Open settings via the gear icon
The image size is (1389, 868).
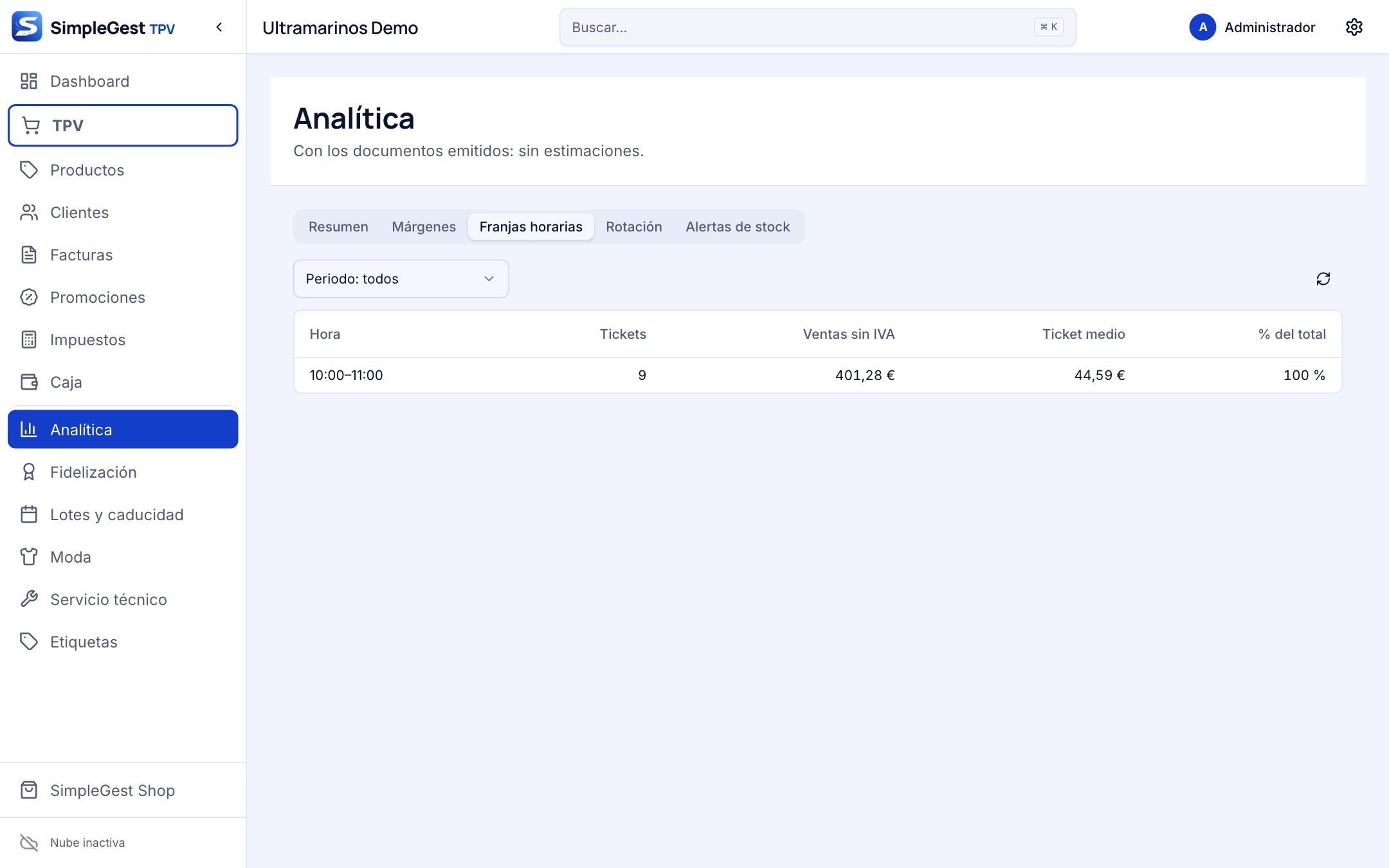click(1354, 27)
